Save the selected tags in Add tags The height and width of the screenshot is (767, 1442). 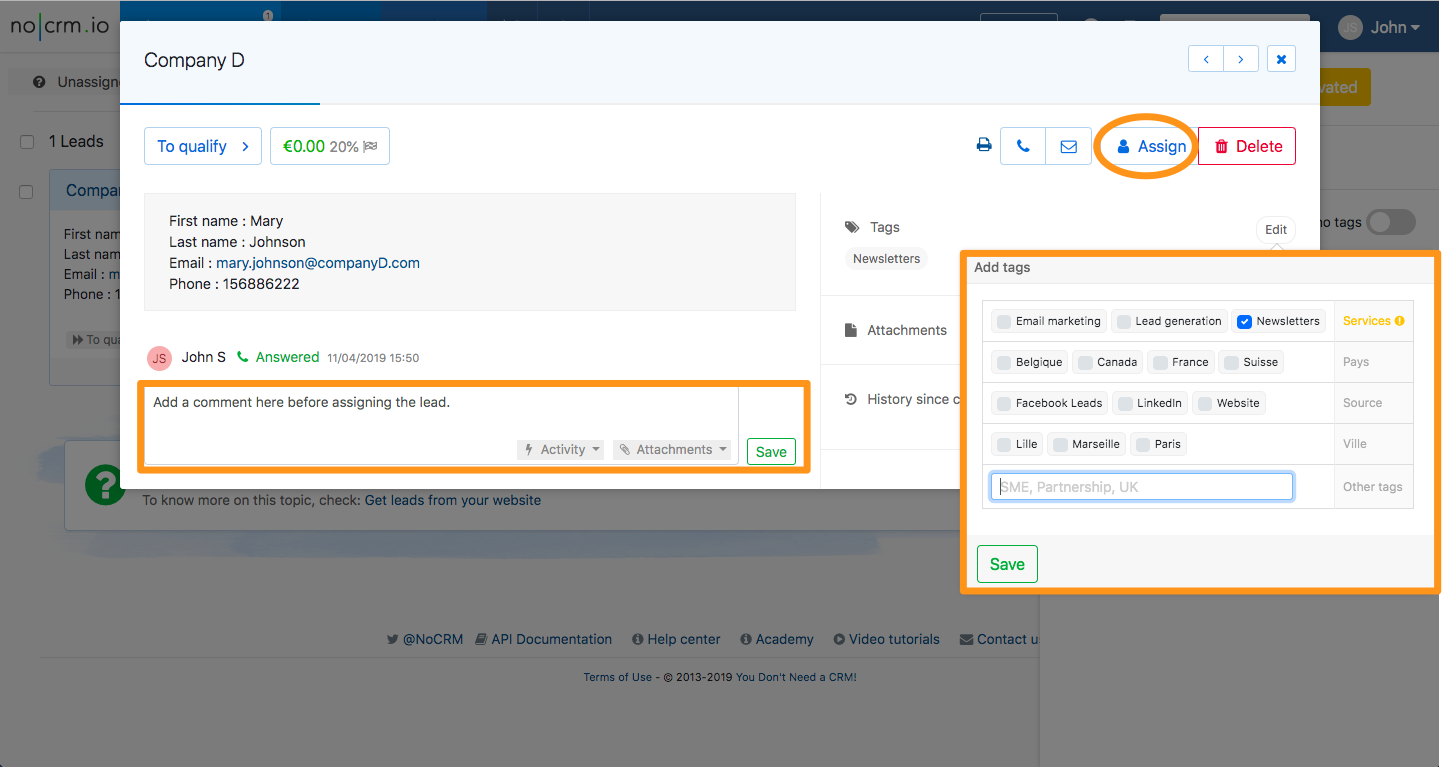1007,564
